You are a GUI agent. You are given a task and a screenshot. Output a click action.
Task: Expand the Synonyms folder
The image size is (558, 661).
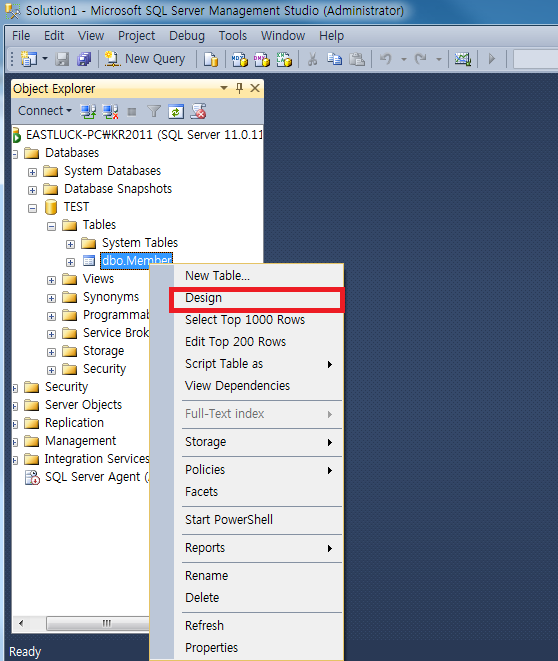51,299
